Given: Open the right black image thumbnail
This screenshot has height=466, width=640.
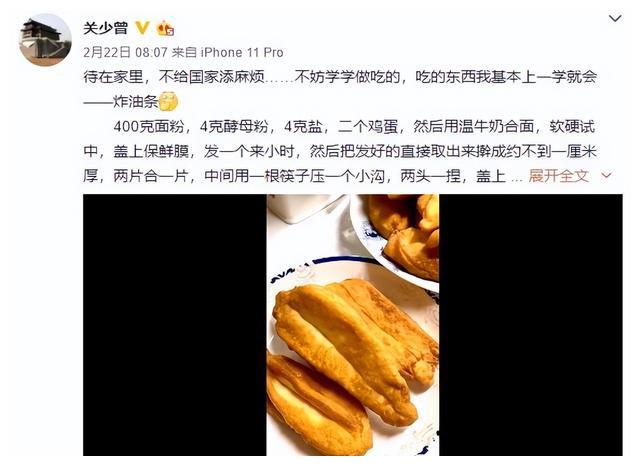Looking at the screenshot, I should coord(531,325).
